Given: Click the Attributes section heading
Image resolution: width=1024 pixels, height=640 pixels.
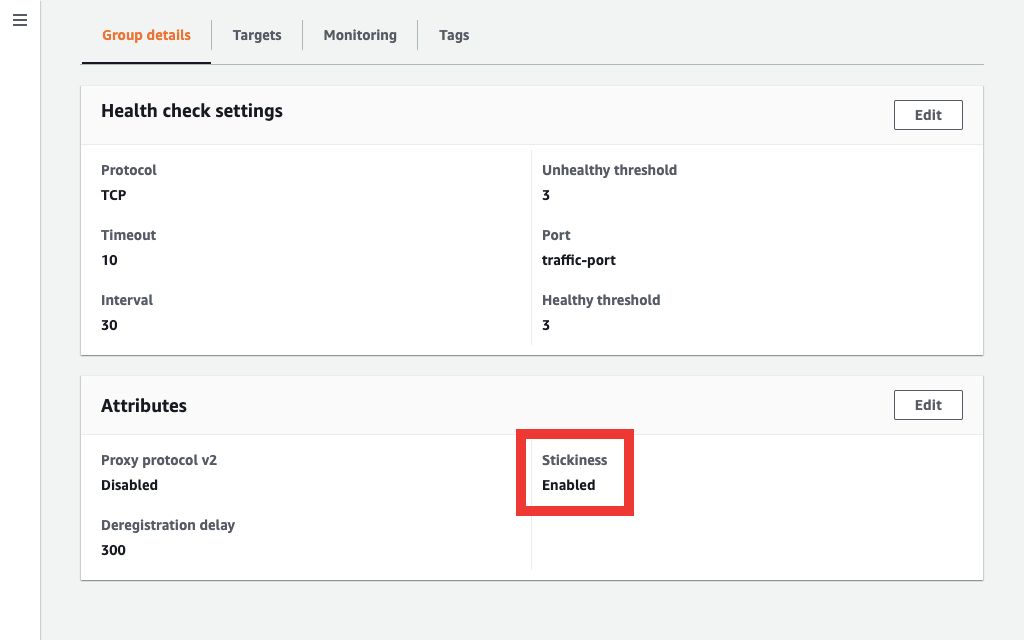Looking at the screenshot, I should (x=144, y=405).
